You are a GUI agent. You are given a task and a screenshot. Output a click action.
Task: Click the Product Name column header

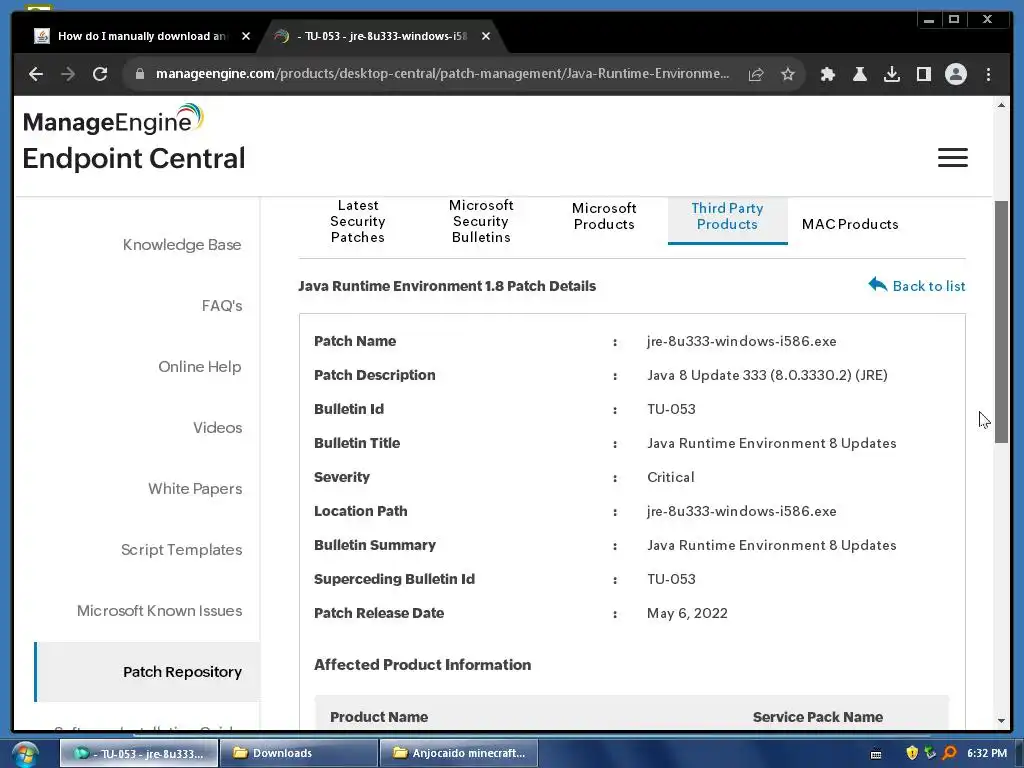click(379, 716)
